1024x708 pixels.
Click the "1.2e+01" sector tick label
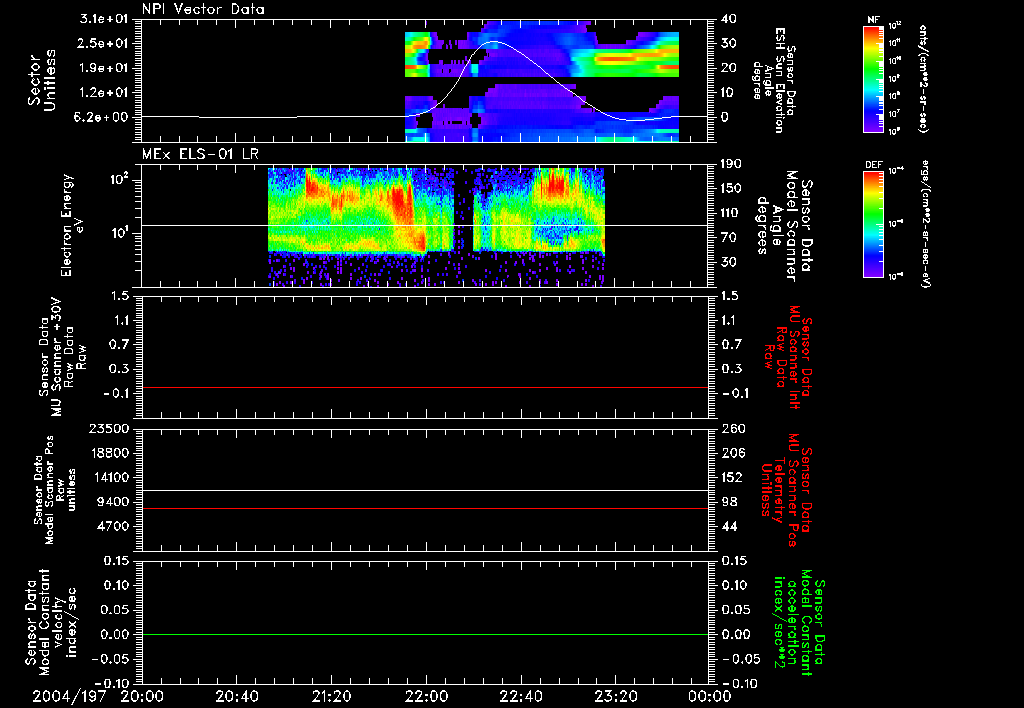tap(104, 93)
